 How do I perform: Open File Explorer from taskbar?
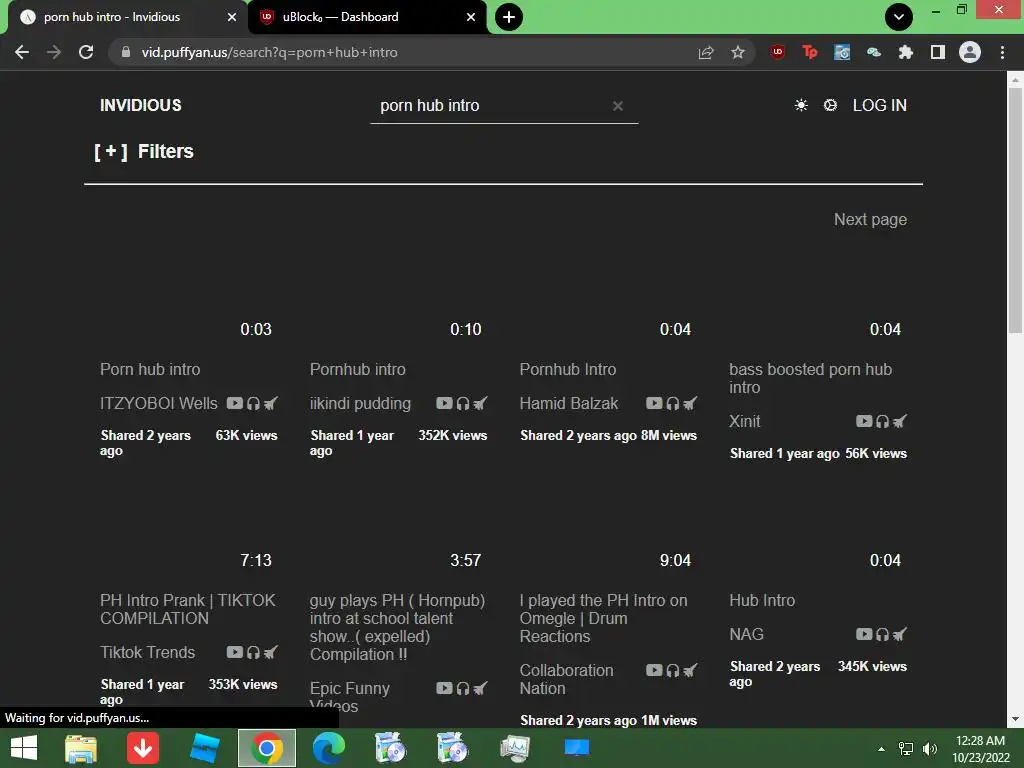tap(80, 748)
